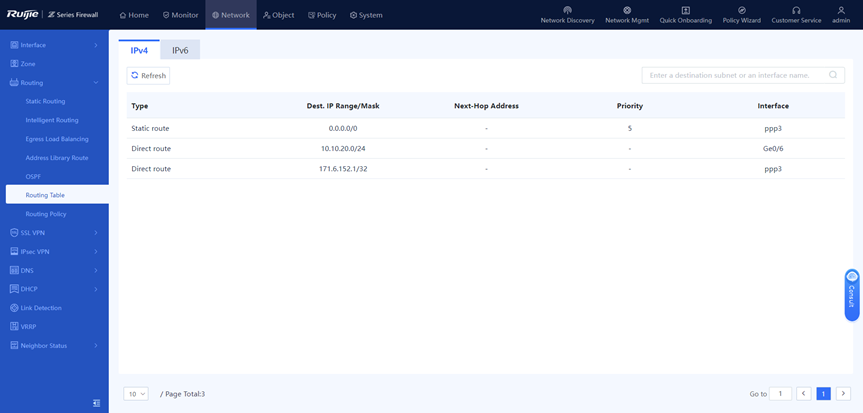Screen dimensions: 863x413
Task: Switch to the IPv6 tab
Action: 181,50
